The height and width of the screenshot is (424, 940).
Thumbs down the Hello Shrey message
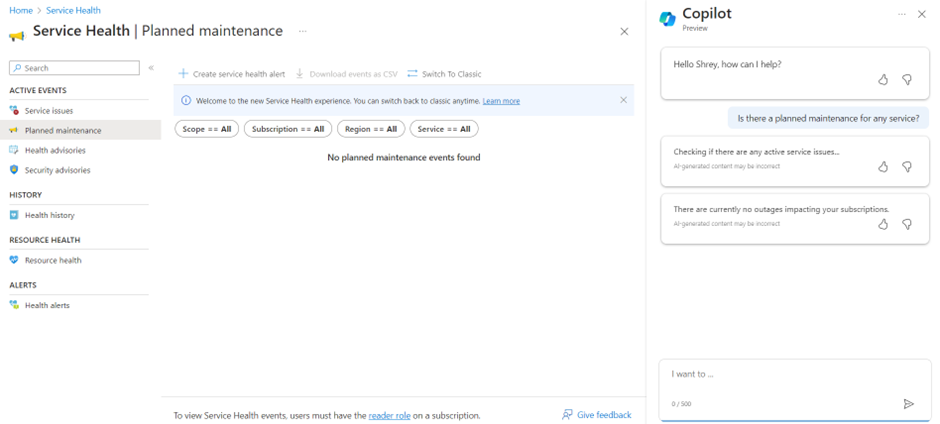tap(907, 79)
